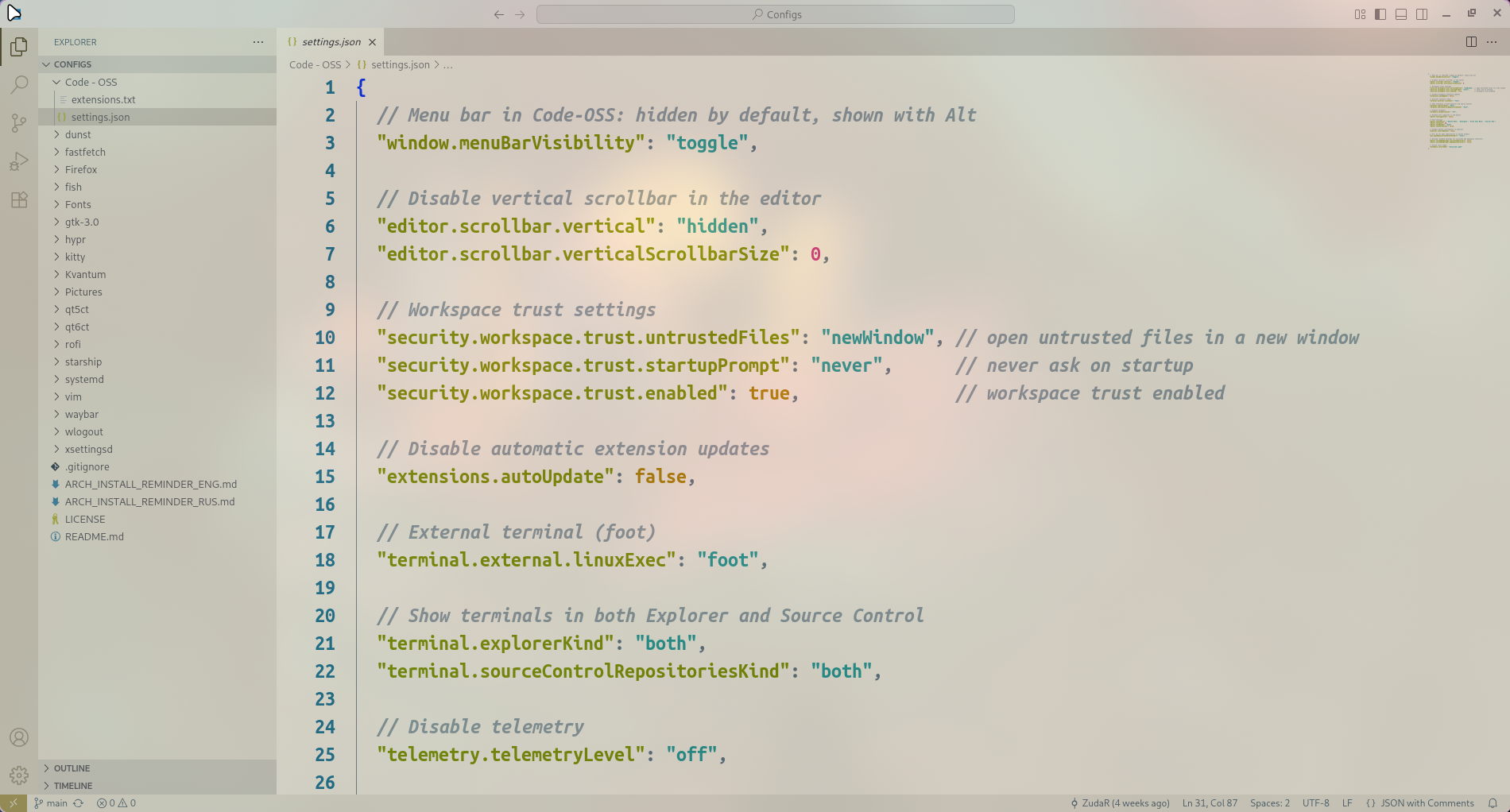Toggle the primary sidebar visibility
The height and width of the screenshot is (812, 1510).
pos(1380,14)
